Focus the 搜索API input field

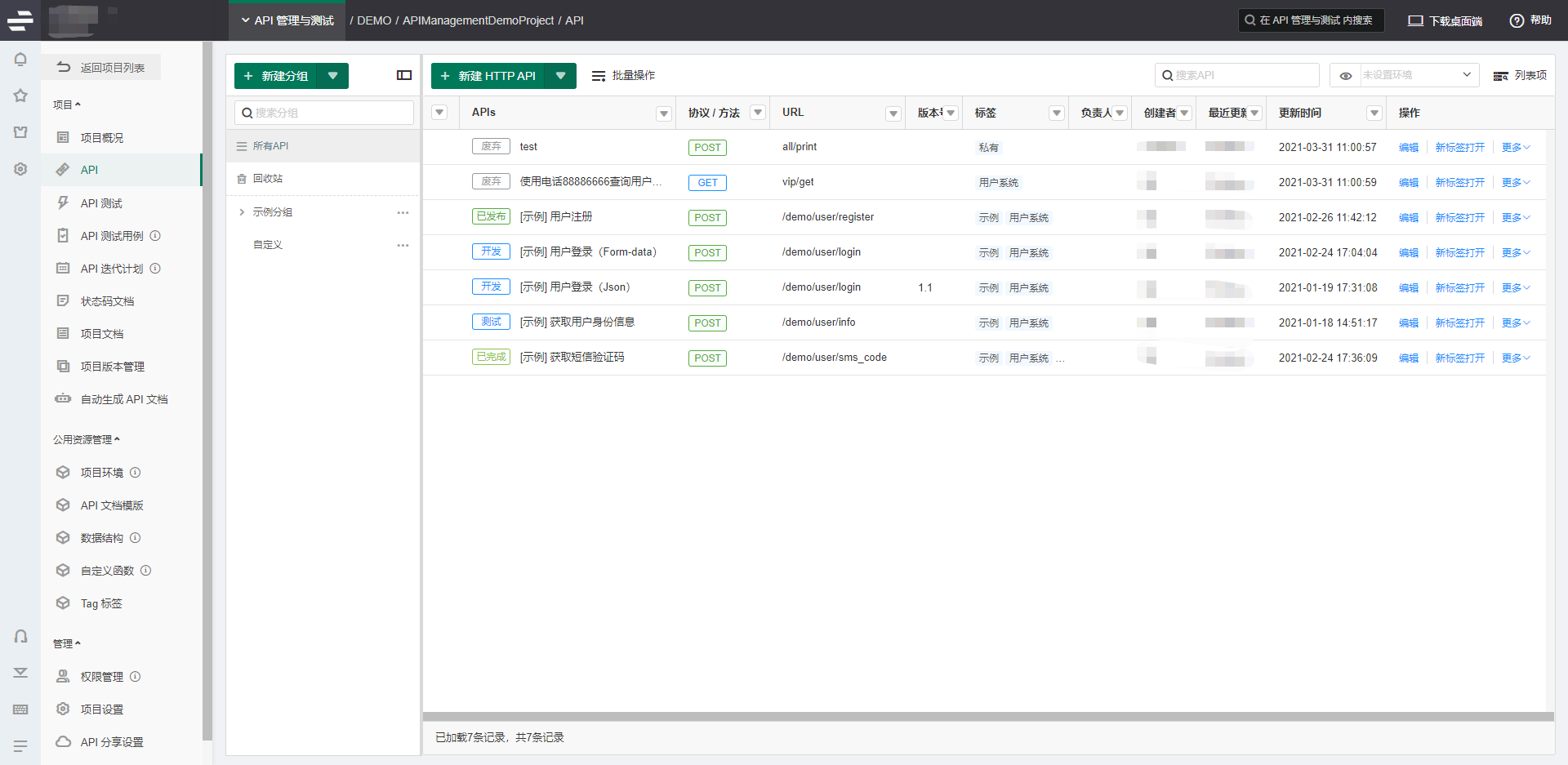pos(1236,75)
